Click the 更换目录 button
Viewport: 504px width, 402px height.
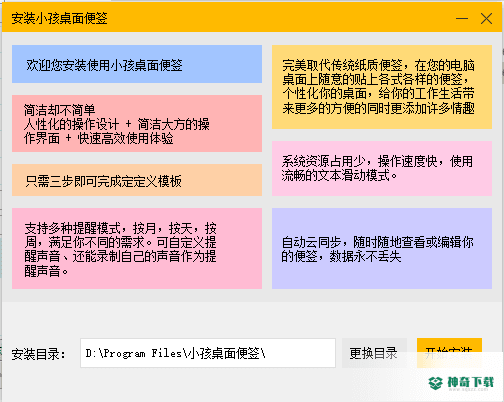[x=374, y=353]
